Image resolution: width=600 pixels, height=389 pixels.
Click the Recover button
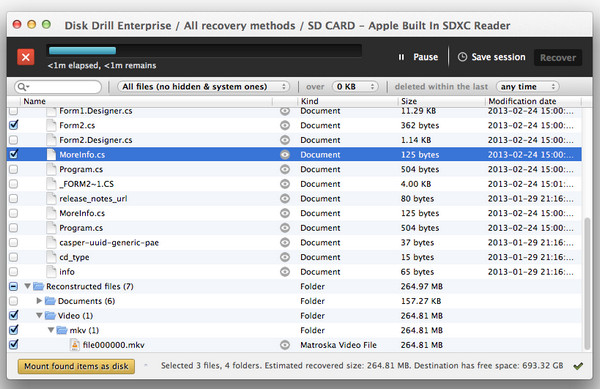click(x=558, y=57)
